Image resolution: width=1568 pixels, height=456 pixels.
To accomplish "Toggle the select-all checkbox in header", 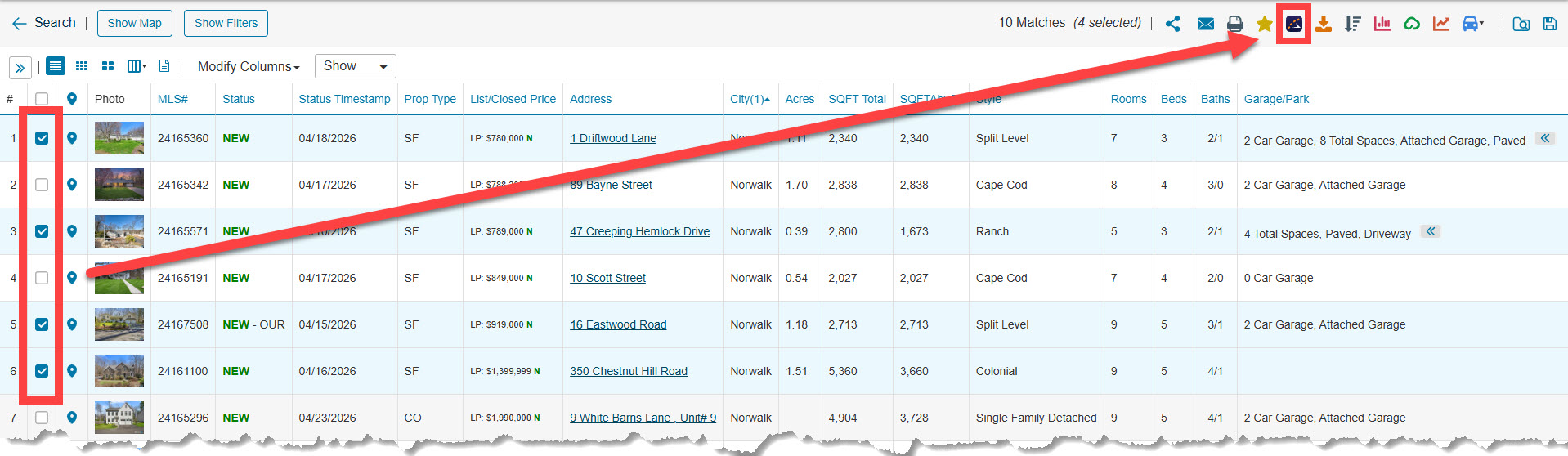I will [x=42, y=99].
